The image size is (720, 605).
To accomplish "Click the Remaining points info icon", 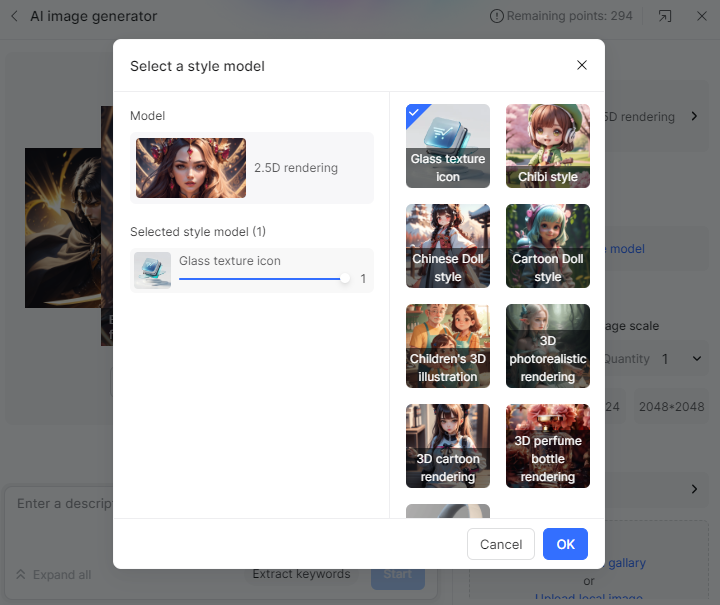I will tap(496, 16).
